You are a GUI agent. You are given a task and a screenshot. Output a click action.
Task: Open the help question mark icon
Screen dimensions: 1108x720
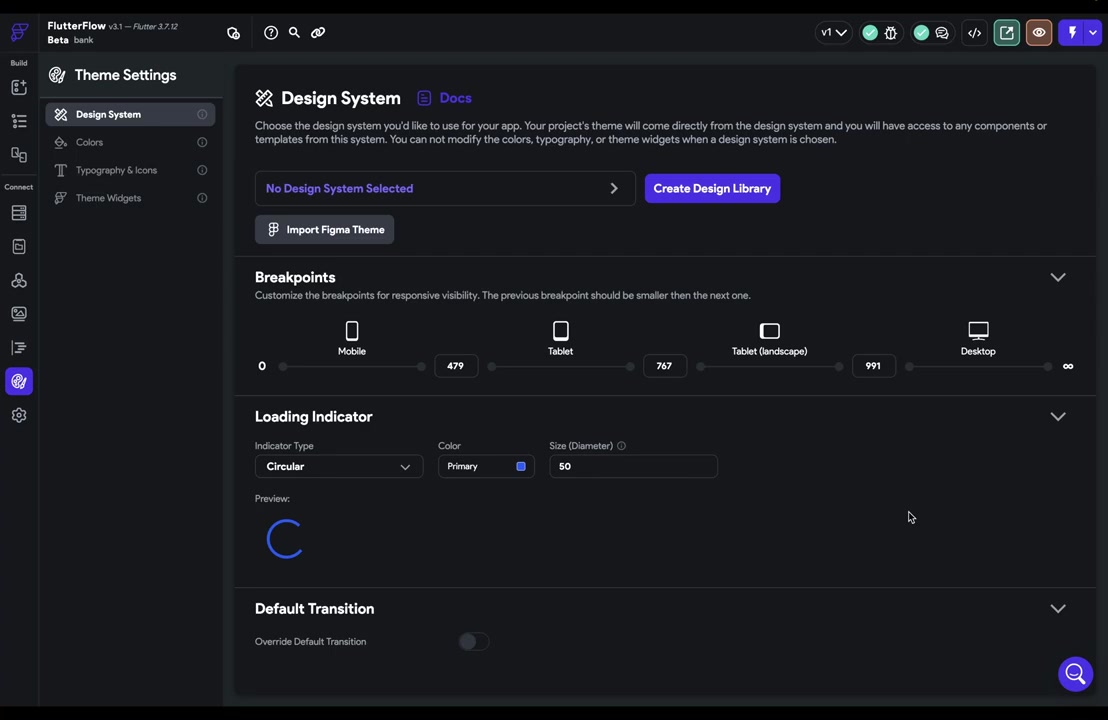271,33
